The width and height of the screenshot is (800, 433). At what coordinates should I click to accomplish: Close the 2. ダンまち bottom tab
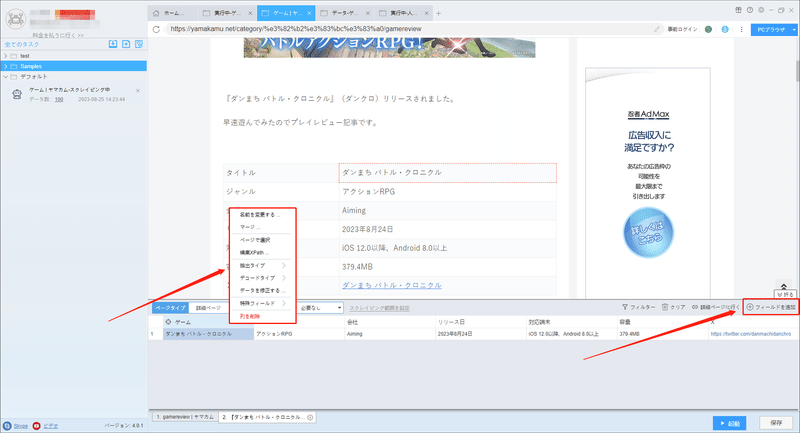310,417
